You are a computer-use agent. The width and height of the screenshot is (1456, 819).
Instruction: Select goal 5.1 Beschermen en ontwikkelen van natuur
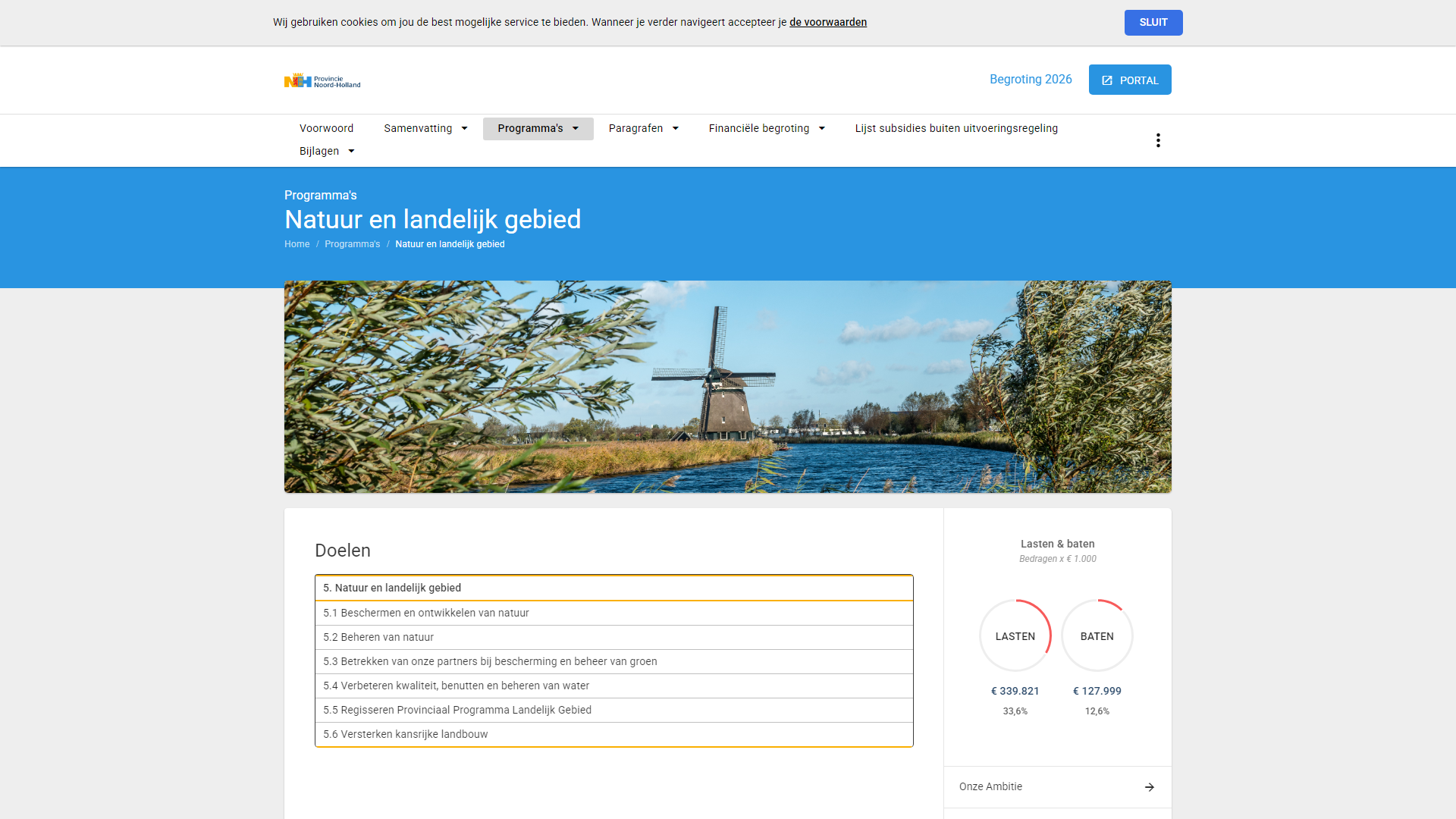425,613
